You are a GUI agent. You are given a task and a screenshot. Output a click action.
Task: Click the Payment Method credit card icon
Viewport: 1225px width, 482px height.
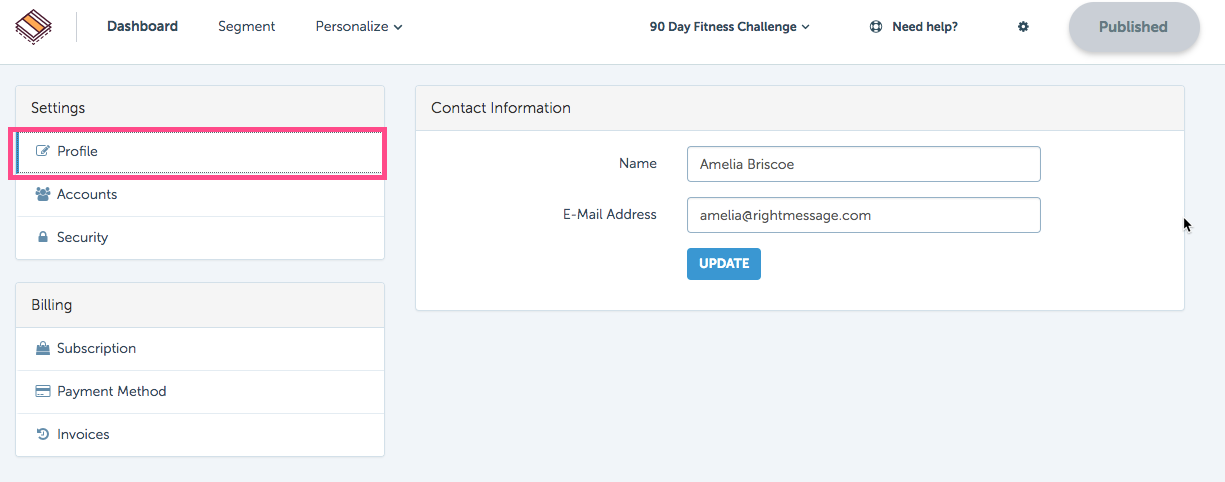click(43, 391)
